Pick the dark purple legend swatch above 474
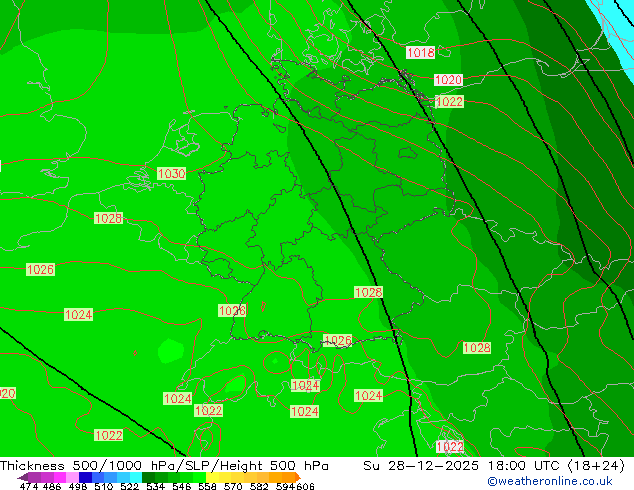This screenshot has height=490, width=634. coord(34,477)
